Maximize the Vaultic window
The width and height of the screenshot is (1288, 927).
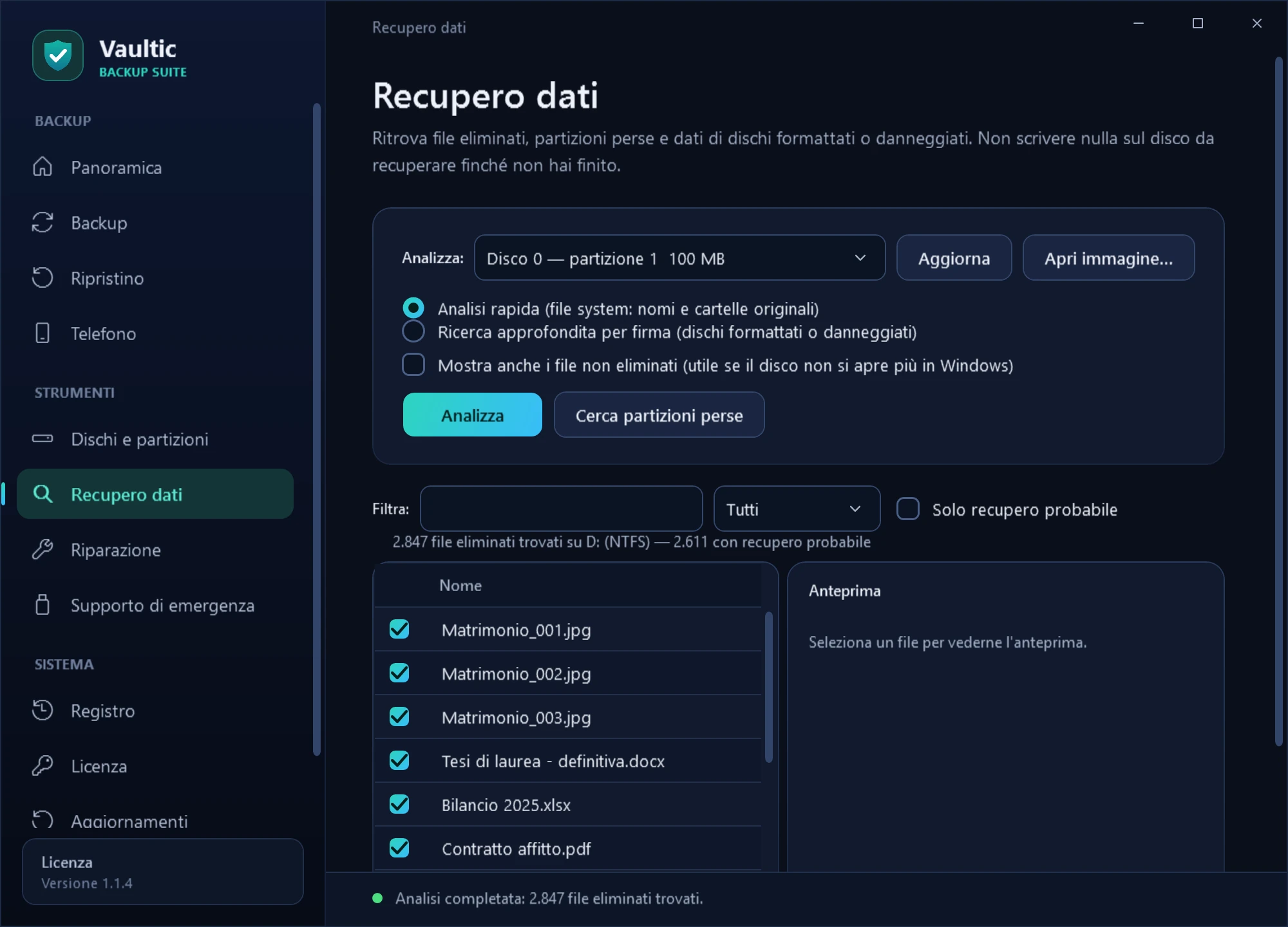coord(1198,23)
